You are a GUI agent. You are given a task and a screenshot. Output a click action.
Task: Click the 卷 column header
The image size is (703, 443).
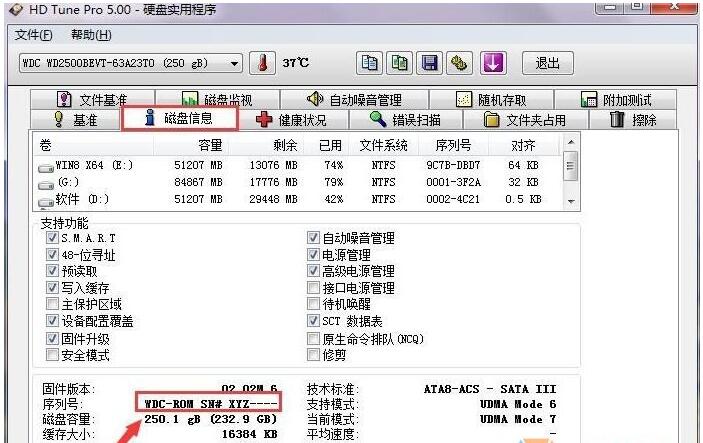94,145
